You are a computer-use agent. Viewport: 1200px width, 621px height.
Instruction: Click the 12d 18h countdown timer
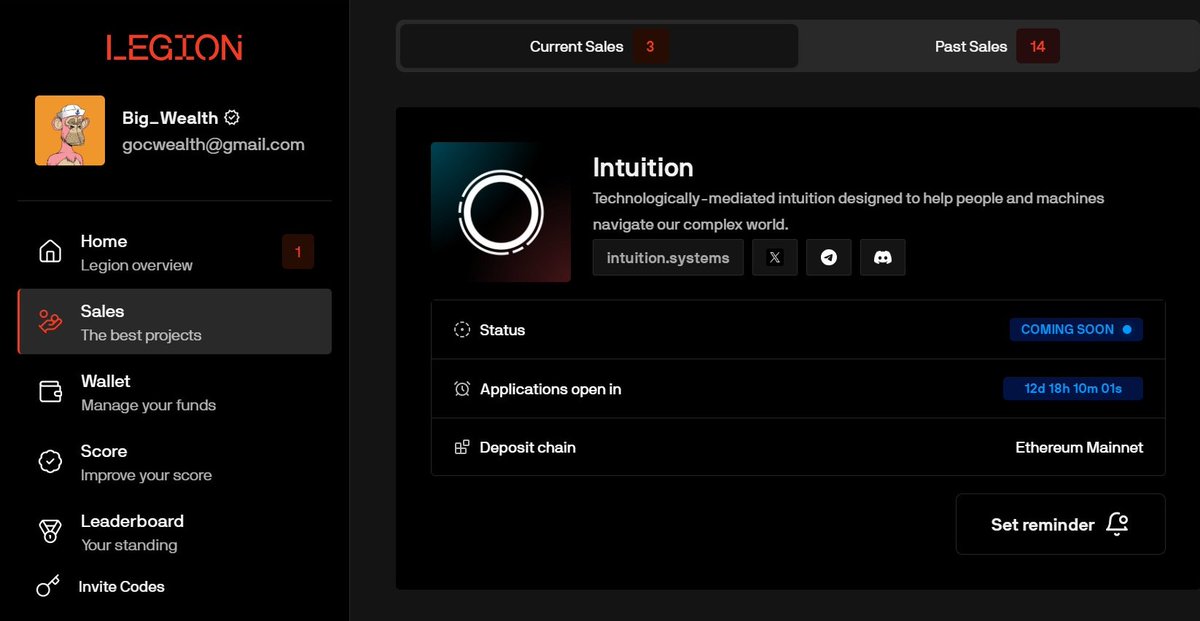[x=1073, y=389]
